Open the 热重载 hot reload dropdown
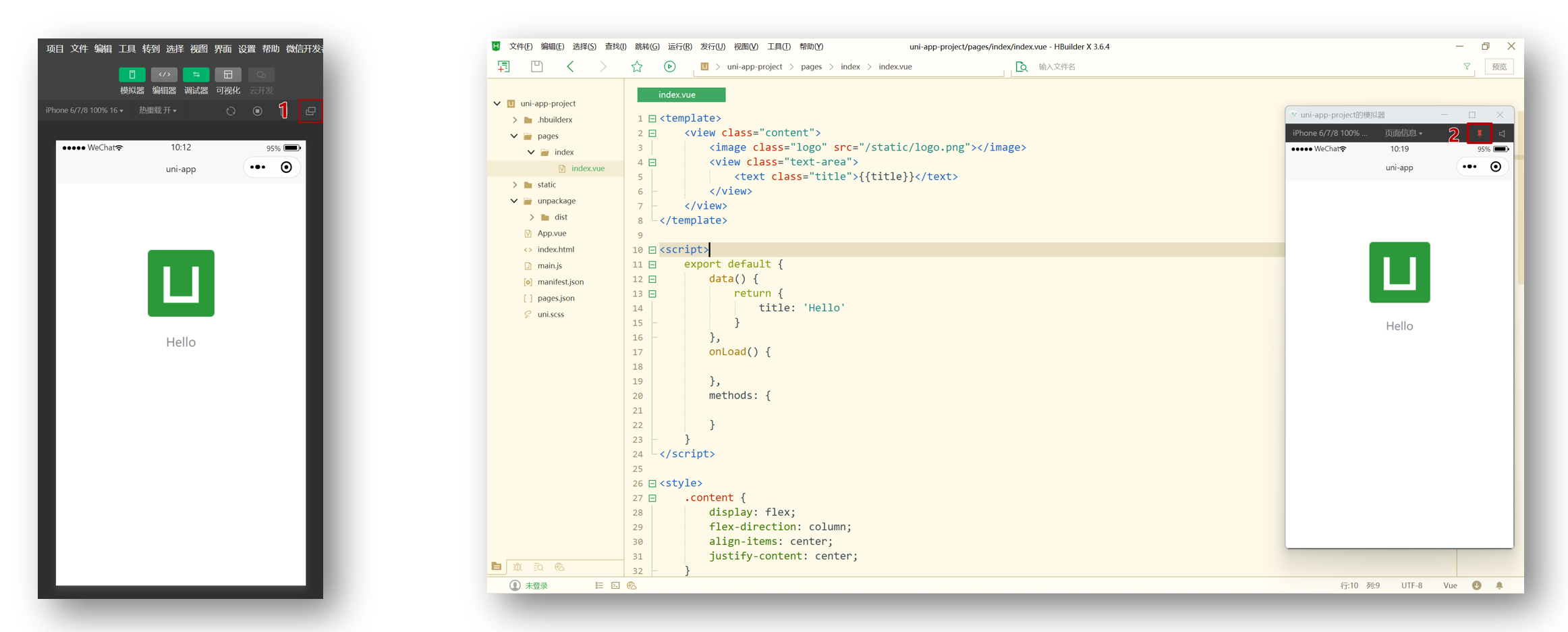This screenshot has width=1568, height=632. 157,110
